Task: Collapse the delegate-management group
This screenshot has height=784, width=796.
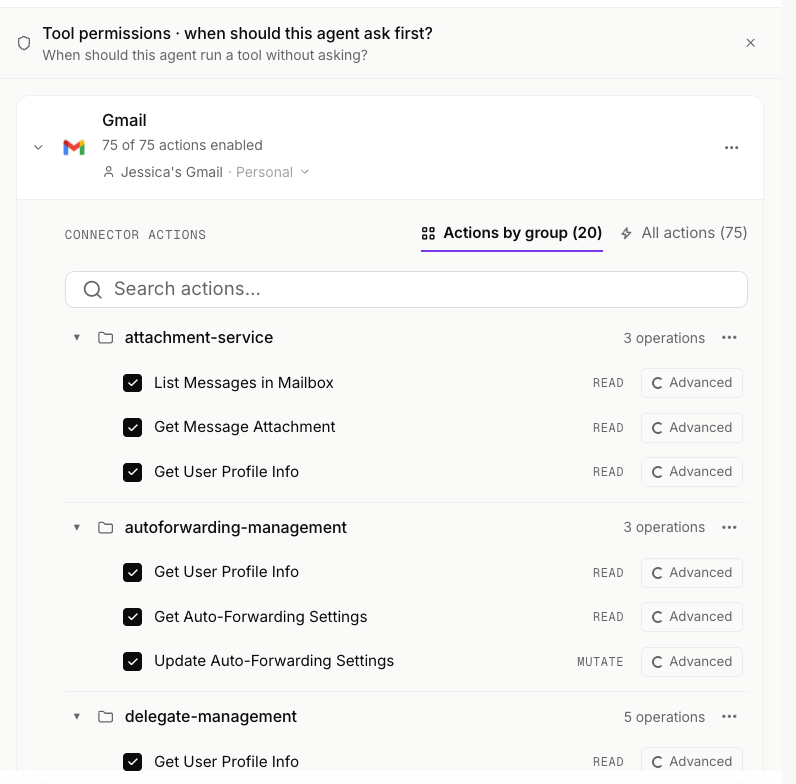Action: click(77, 716)
